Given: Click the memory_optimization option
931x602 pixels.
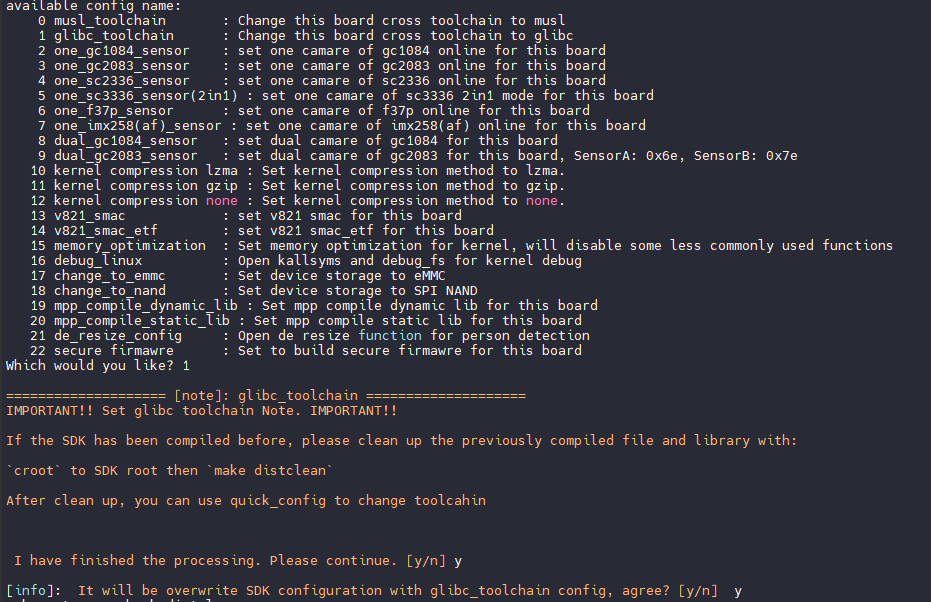Looking at the screenshot, I should coord(129,245).
